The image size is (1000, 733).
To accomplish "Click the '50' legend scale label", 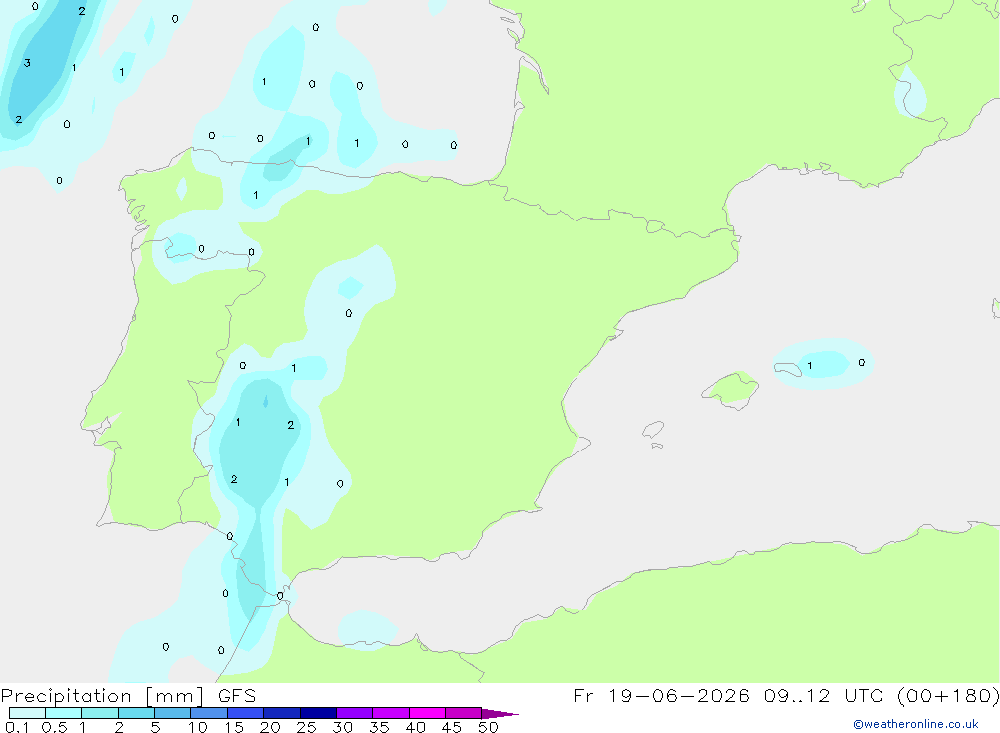I will (x=488, y=727).
